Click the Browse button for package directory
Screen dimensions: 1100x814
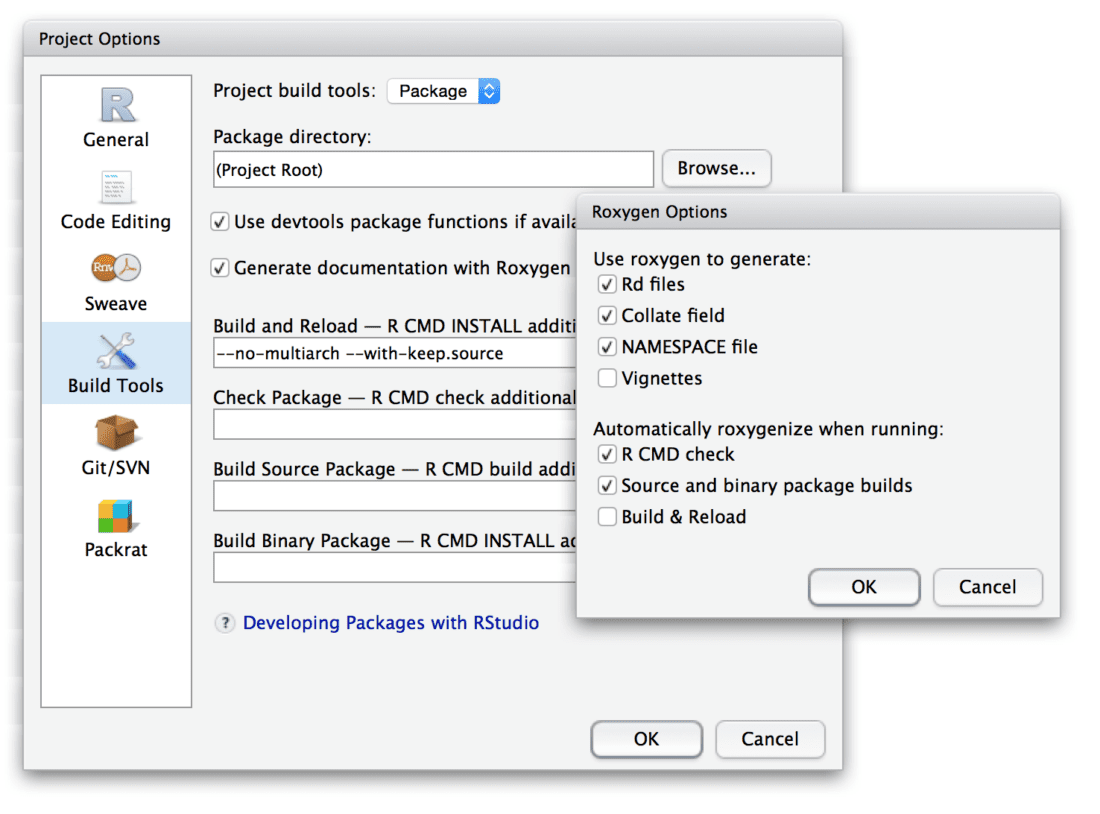point(716,168)
